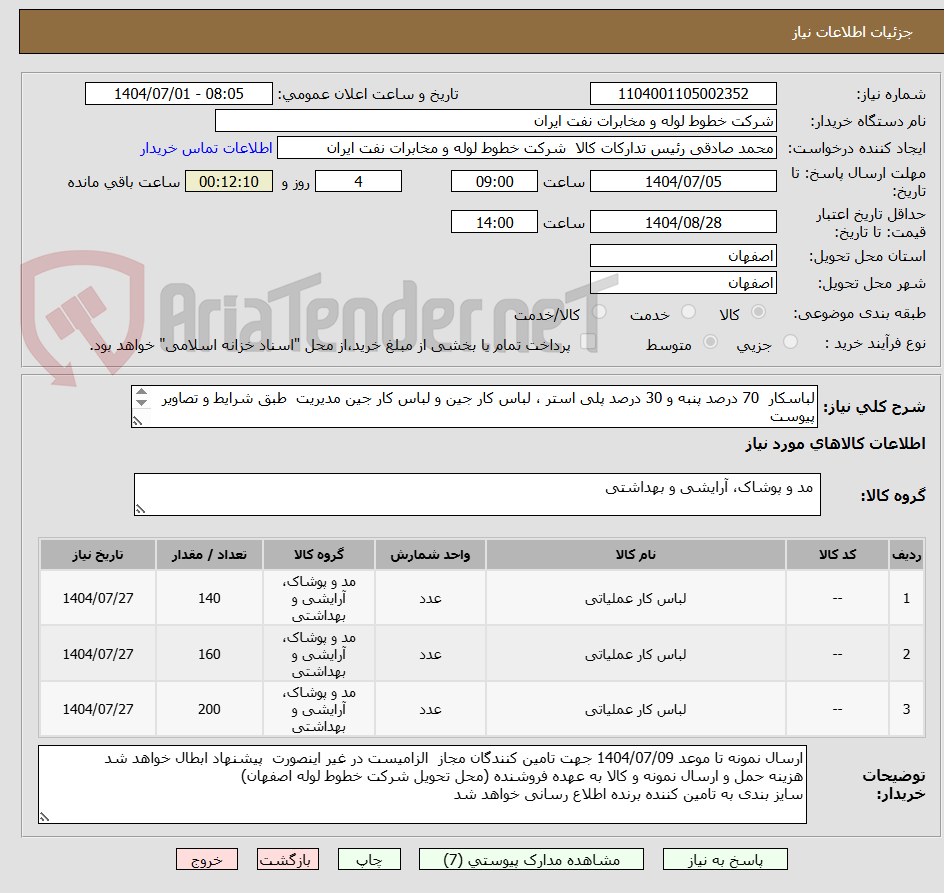Click the شماره نیاز number field
This screenshot has height=893, width=944.
(x=683, y=94)
